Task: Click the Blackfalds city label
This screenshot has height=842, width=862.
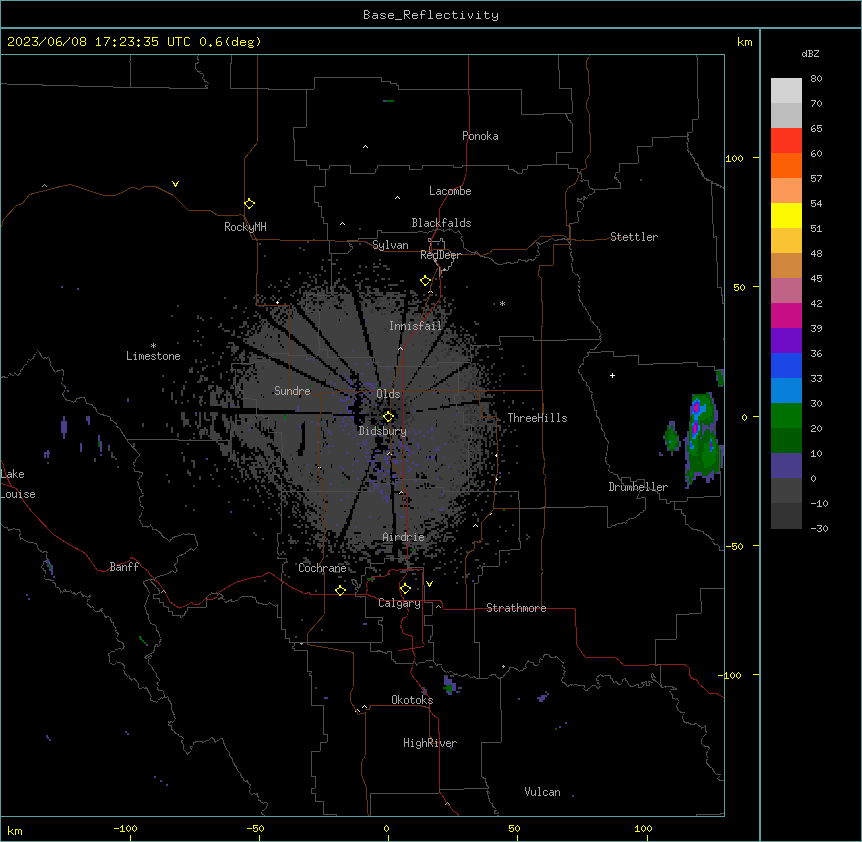Action: click(441, 223)
